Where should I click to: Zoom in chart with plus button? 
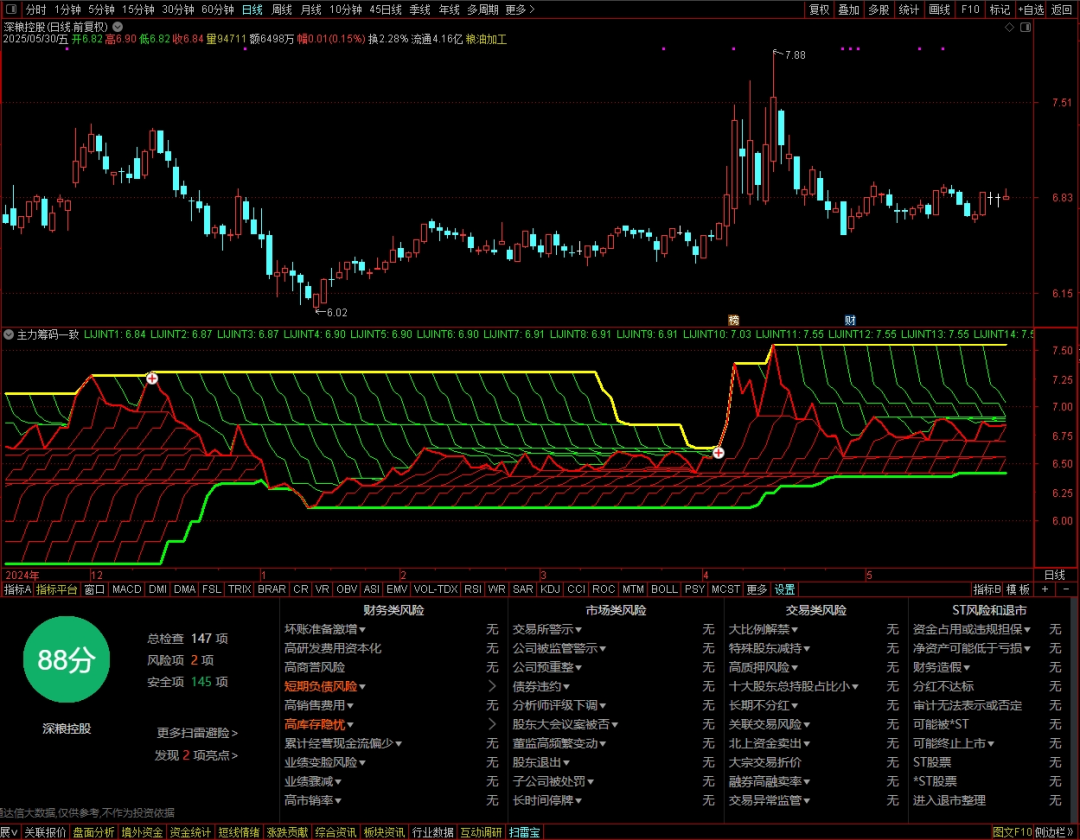(1046, 589)
